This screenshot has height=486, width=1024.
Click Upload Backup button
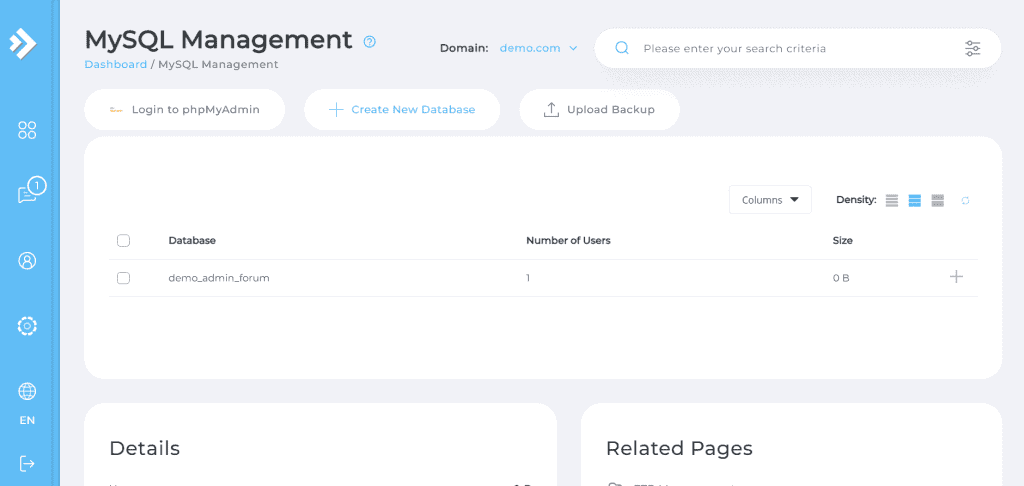(600, 110)
